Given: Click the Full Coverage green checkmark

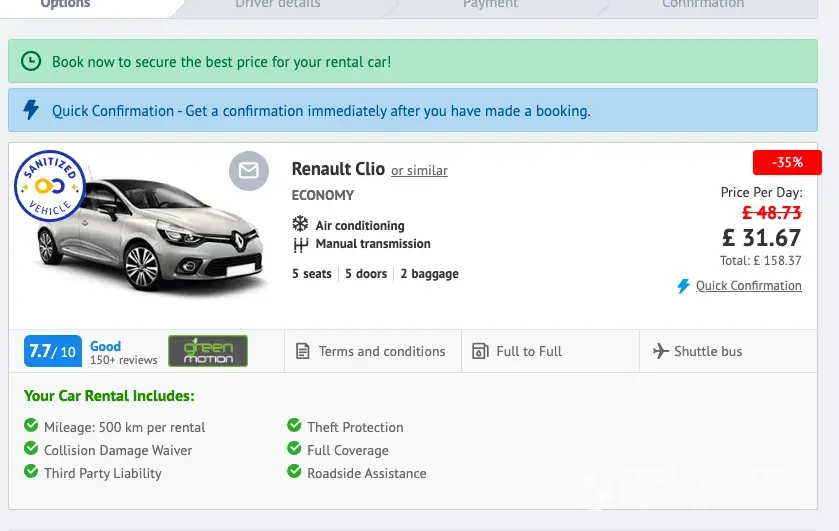Looking at the screenshot, I should (x=294, y=450).
